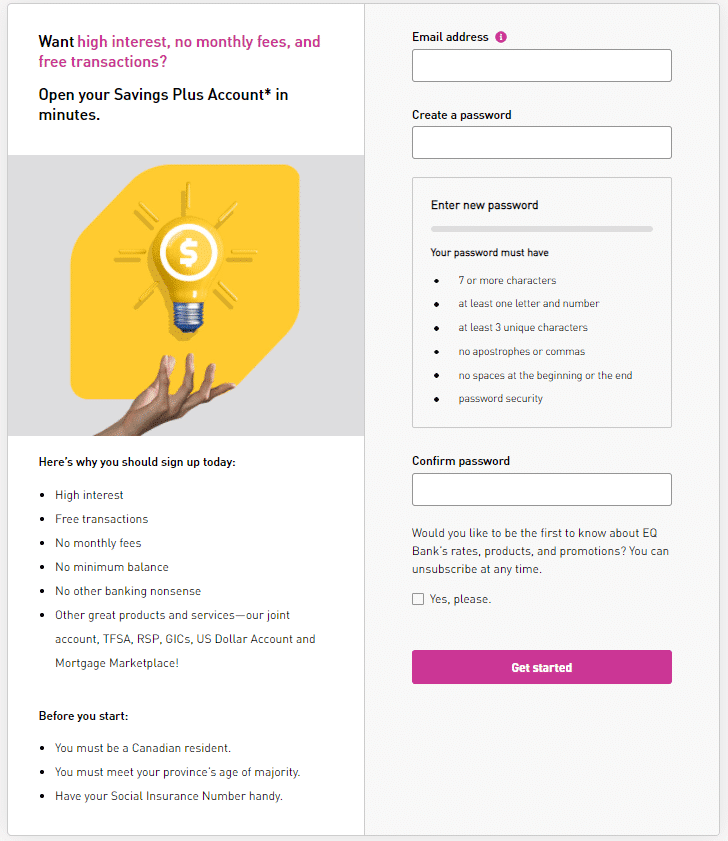Focus the Create a password field
Viewport: 728px width, 841px height.
click(x=541, y=143)
